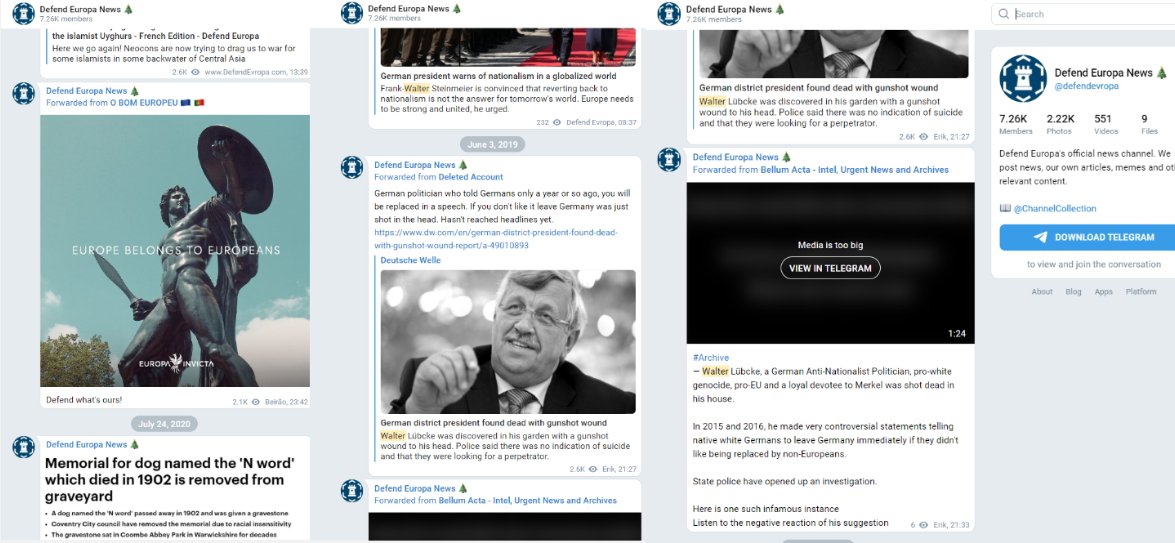Screen dimensions: 1175x543
Task: Open the Walter Lübcke black-and-white photo
Action: (508, 342)
